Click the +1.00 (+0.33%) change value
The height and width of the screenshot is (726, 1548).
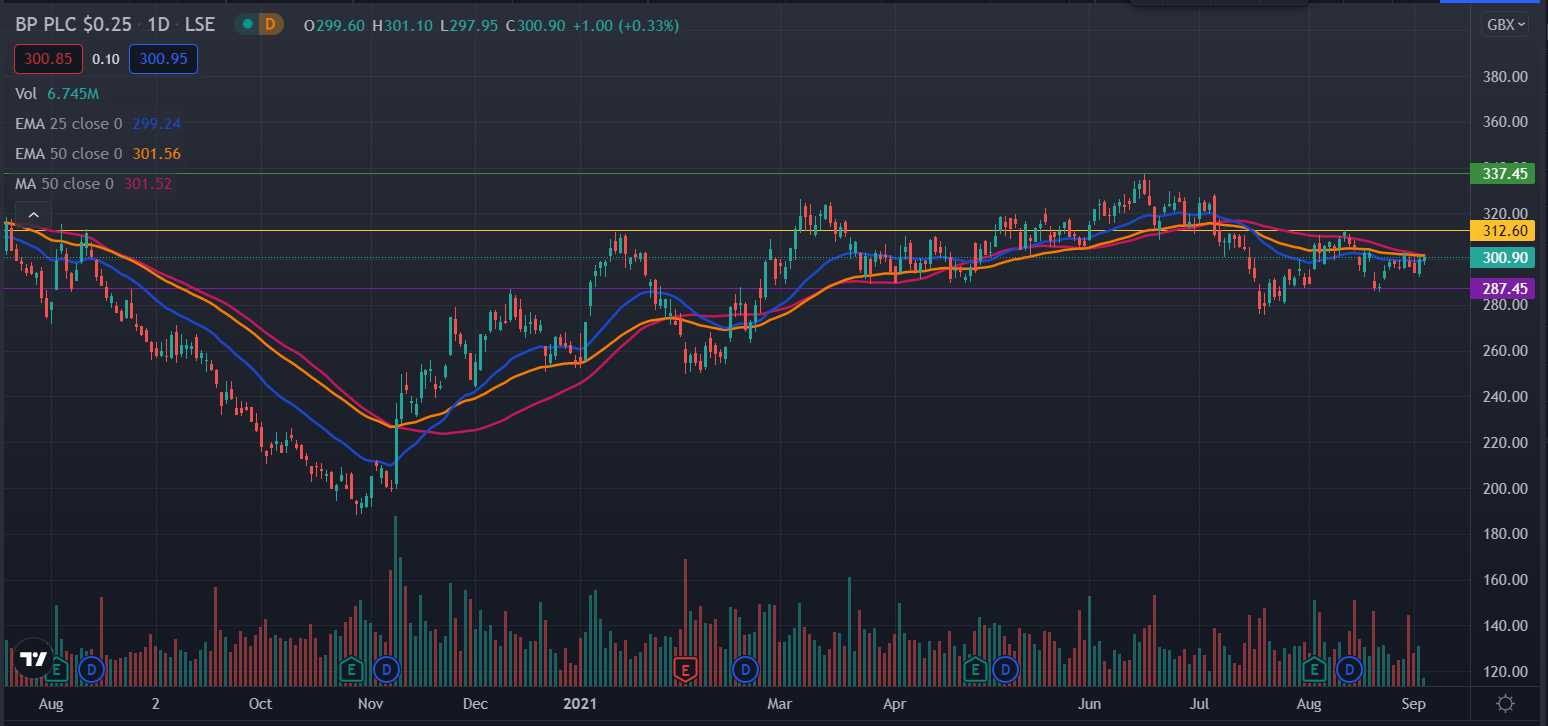coord(626,25)
